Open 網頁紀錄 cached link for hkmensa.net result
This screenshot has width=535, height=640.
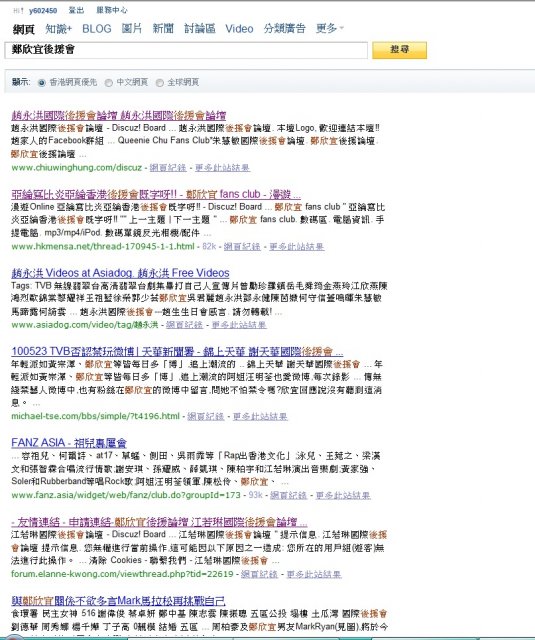(x=242, y=247)
